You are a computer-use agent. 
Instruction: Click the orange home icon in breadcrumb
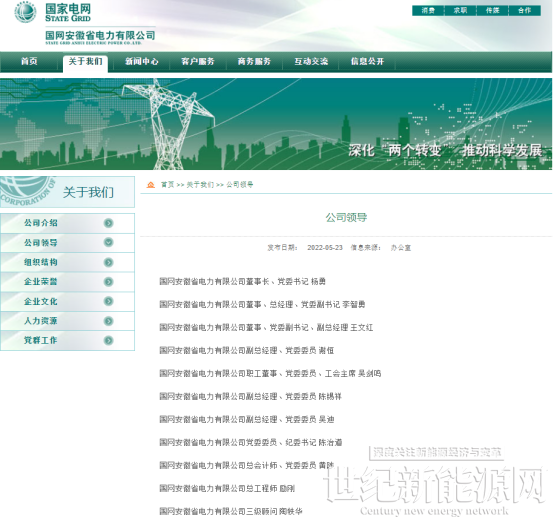[x=151, y=185]
